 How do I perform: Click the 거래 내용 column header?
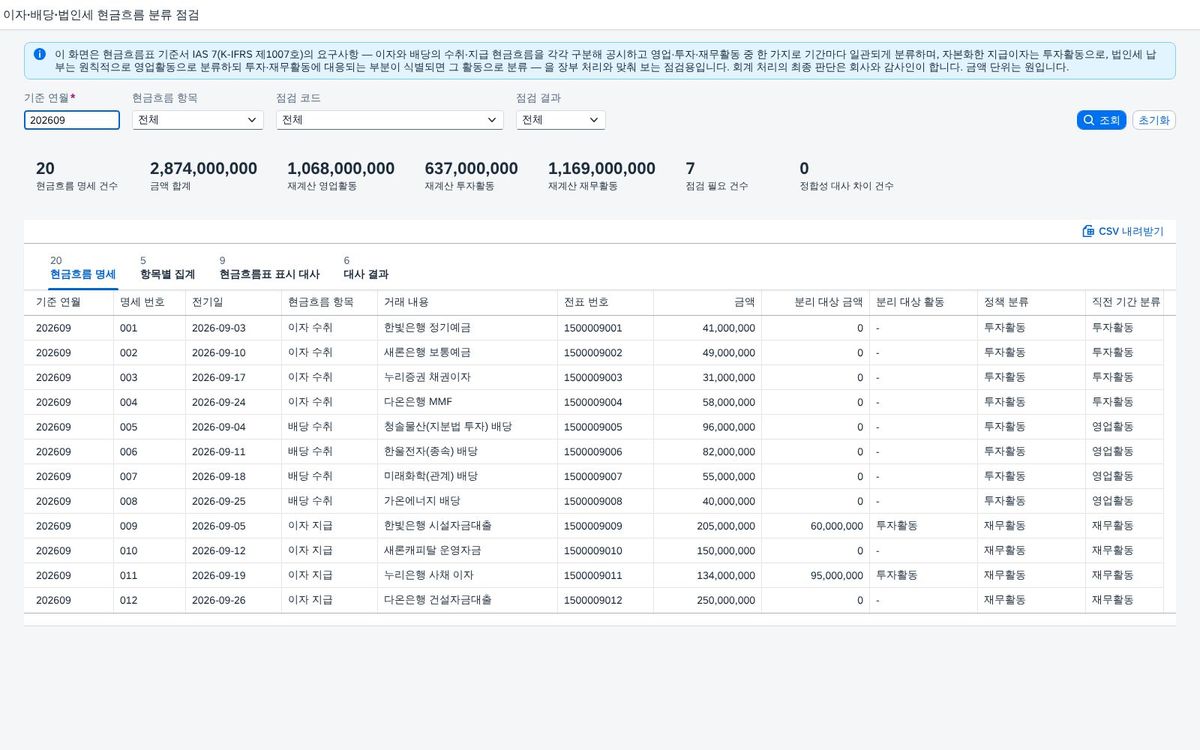(467, 303)
